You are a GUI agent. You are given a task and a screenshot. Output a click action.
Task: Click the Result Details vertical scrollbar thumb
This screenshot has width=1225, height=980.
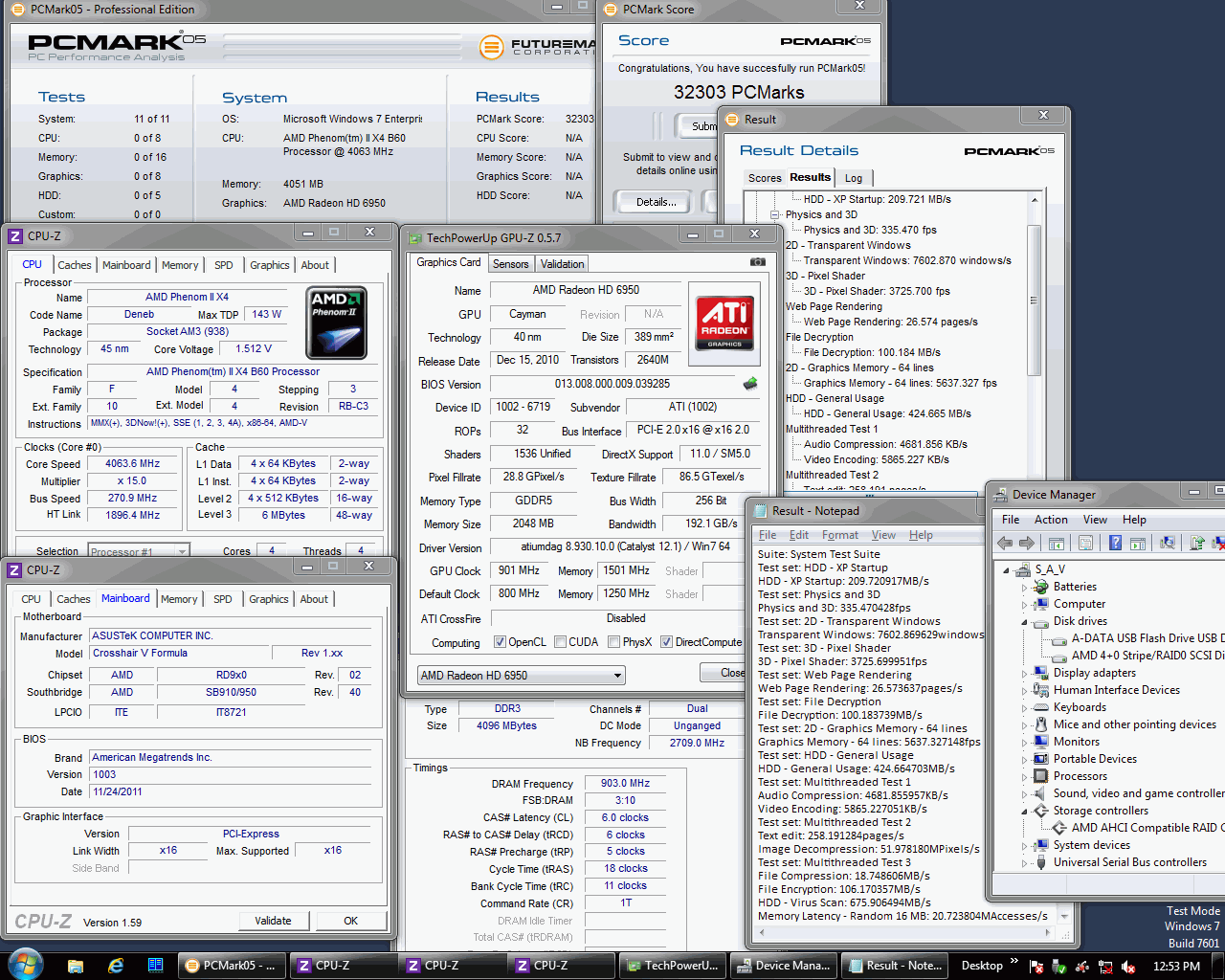(x=1034, y=300)
